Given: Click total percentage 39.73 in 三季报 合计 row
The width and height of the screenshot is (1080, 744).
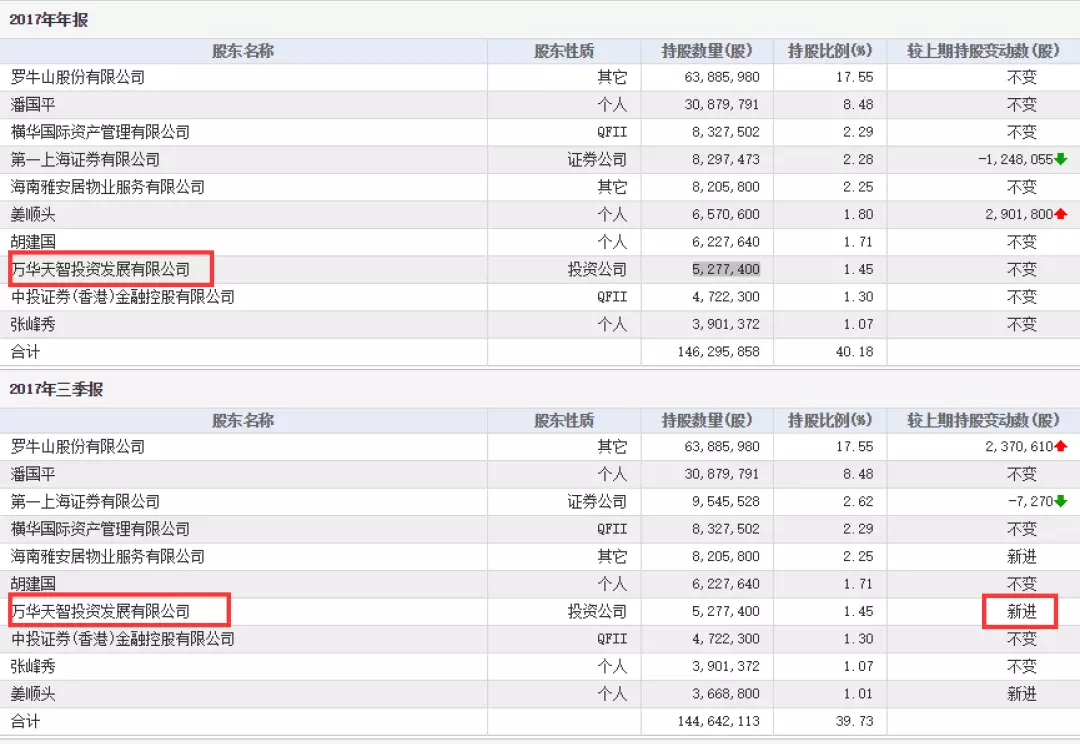Looking at the screenshot, I should coord(856,721).
